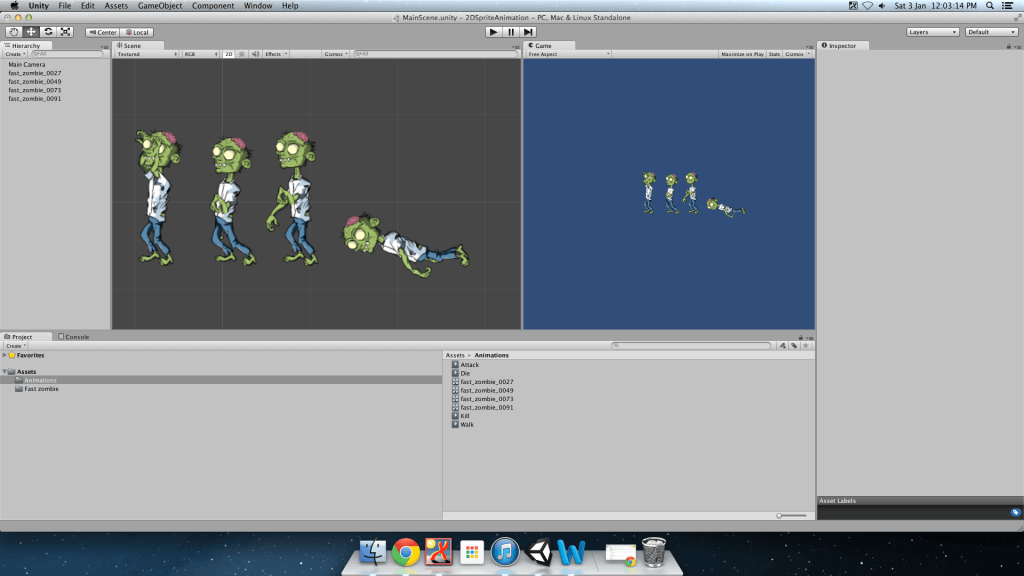Collapse the Assets folder arrow
The width and height of the screenshot is (1024, 576).
[x=5, y=372]
